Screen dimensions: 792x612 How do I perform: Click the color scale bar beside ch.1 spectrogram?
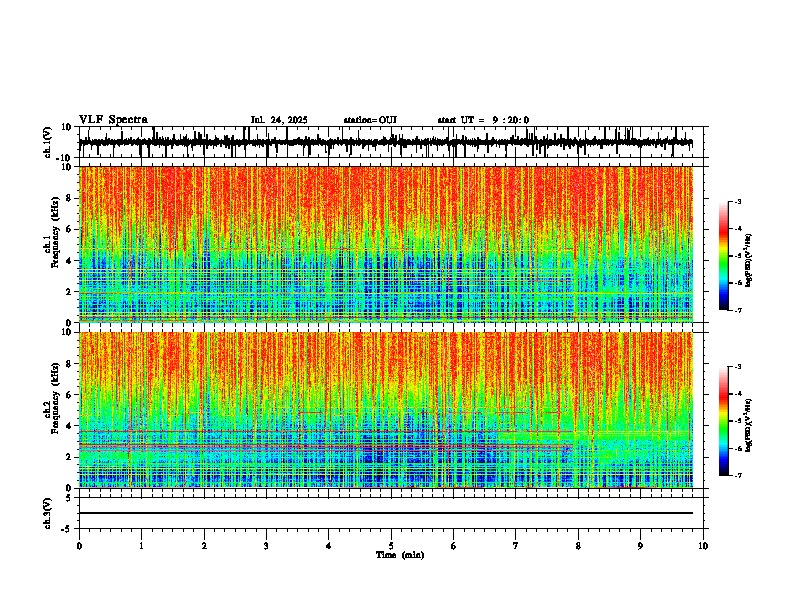[x=723, y=256]
